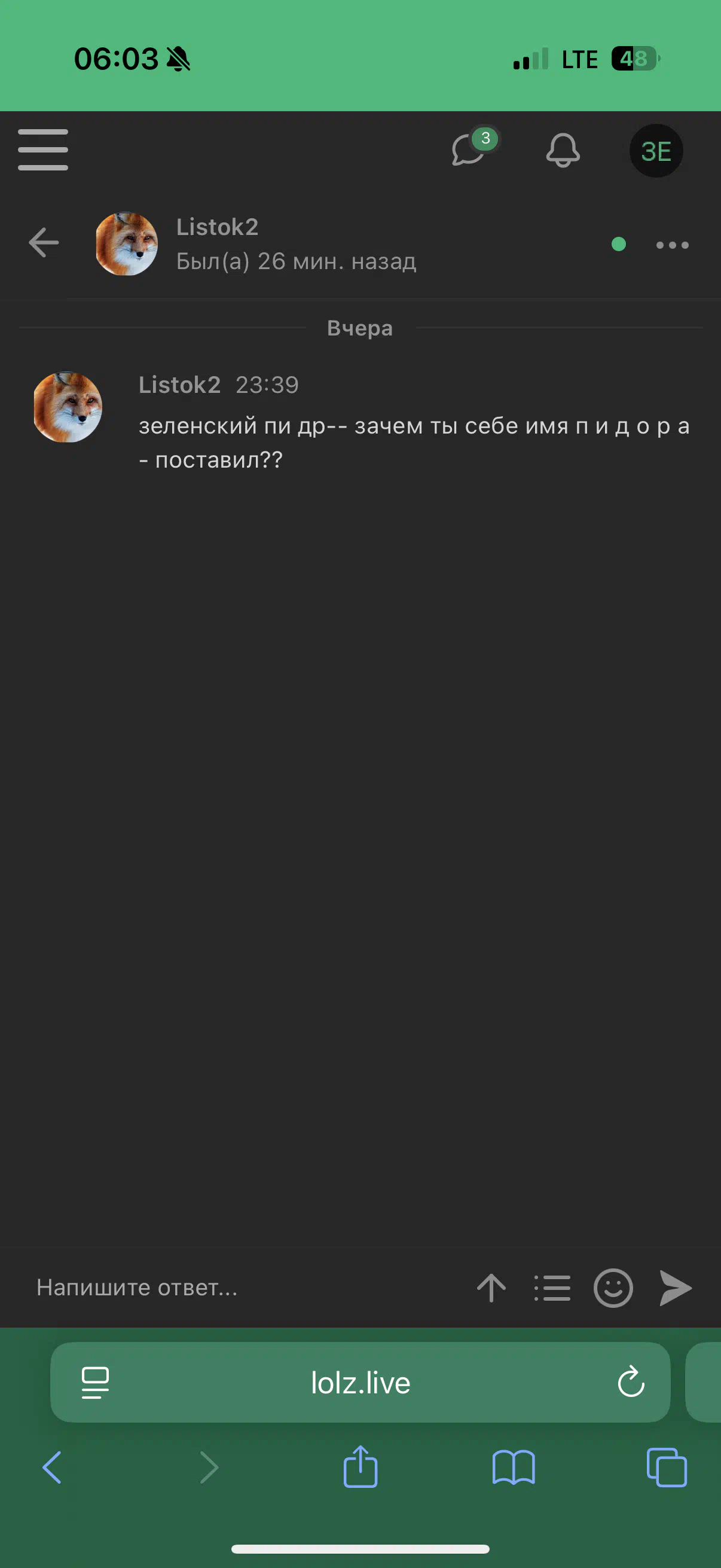
Task: Send the message with paper plane
Action: 676,1288
